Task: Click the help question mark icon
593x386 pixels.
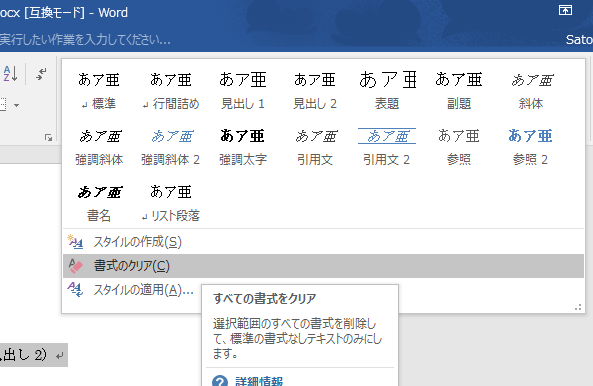Action: click(x=220, y=381)
